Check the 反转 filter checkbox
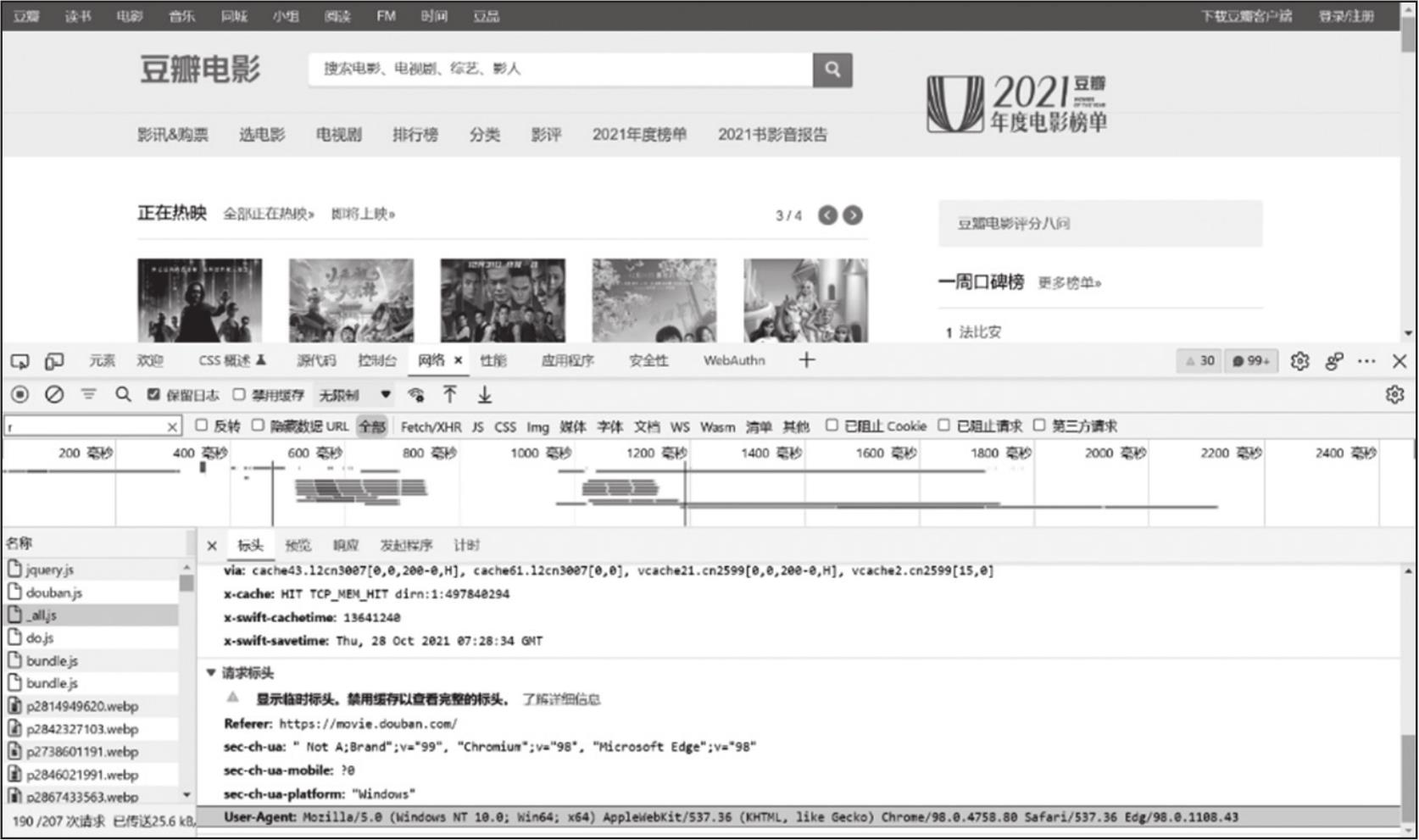The image size is (1419, 840). pos(201,426)
